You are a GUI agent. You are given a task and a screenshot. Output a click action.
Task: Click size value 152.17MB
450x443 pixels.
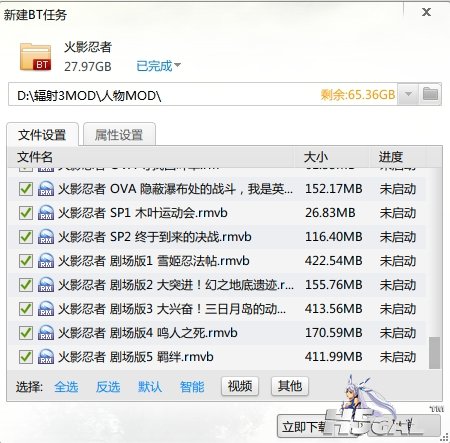[334, 189]
